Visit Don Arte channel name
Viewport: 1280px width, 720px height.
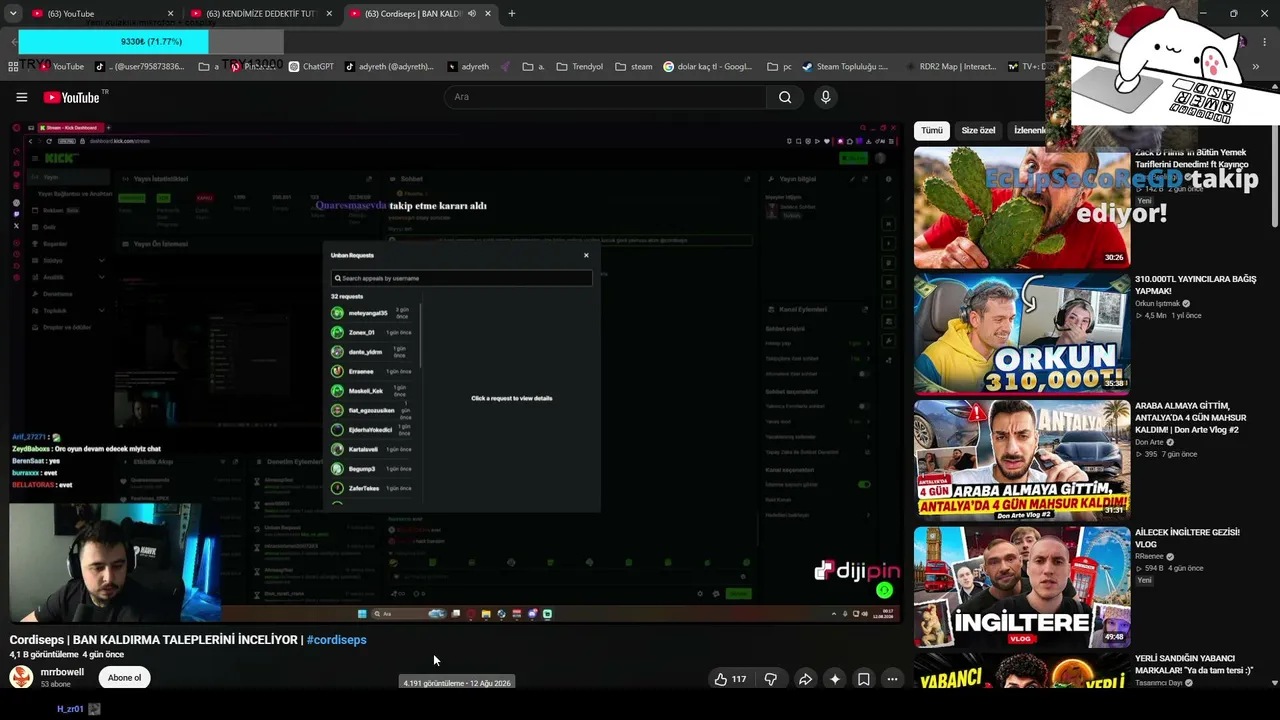tap(1149, 442)
